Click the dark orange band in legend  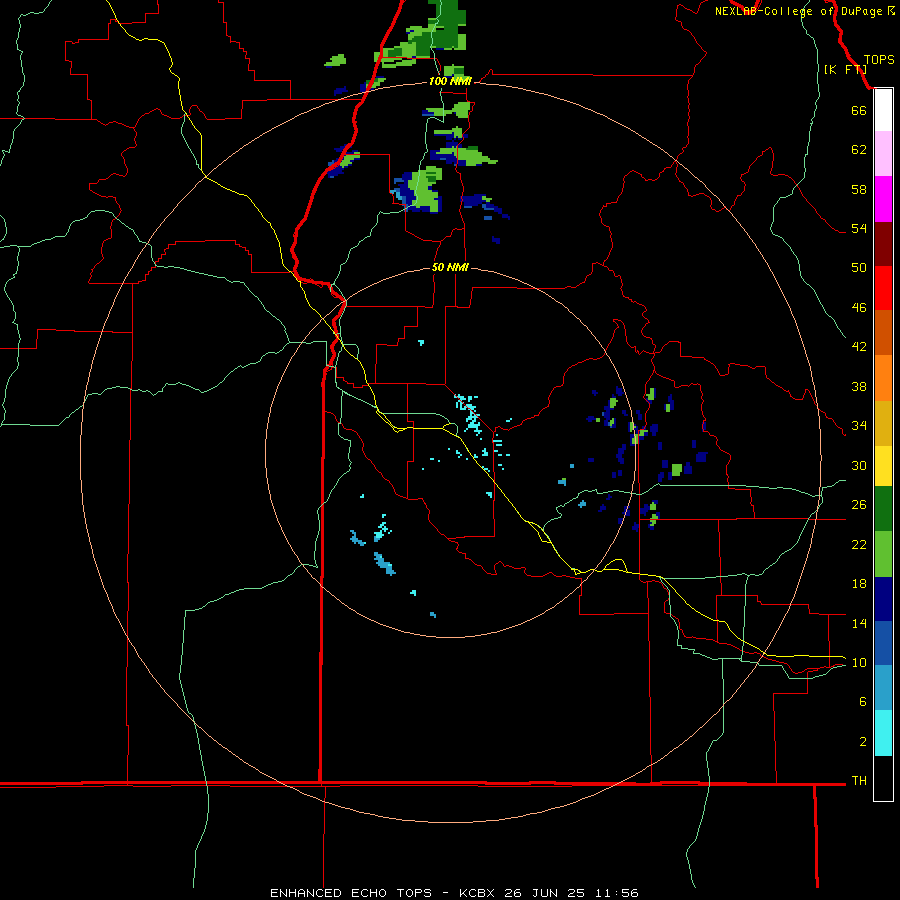pos(883,333)
